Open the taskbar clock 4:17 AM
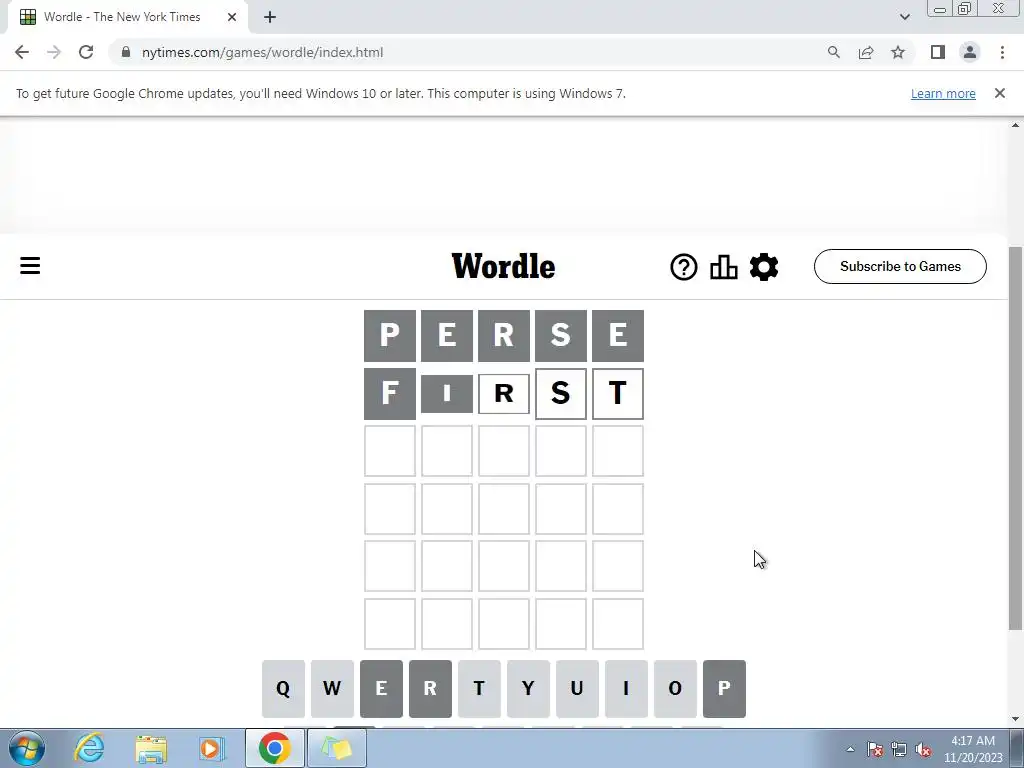 click(x=973, y=749)
